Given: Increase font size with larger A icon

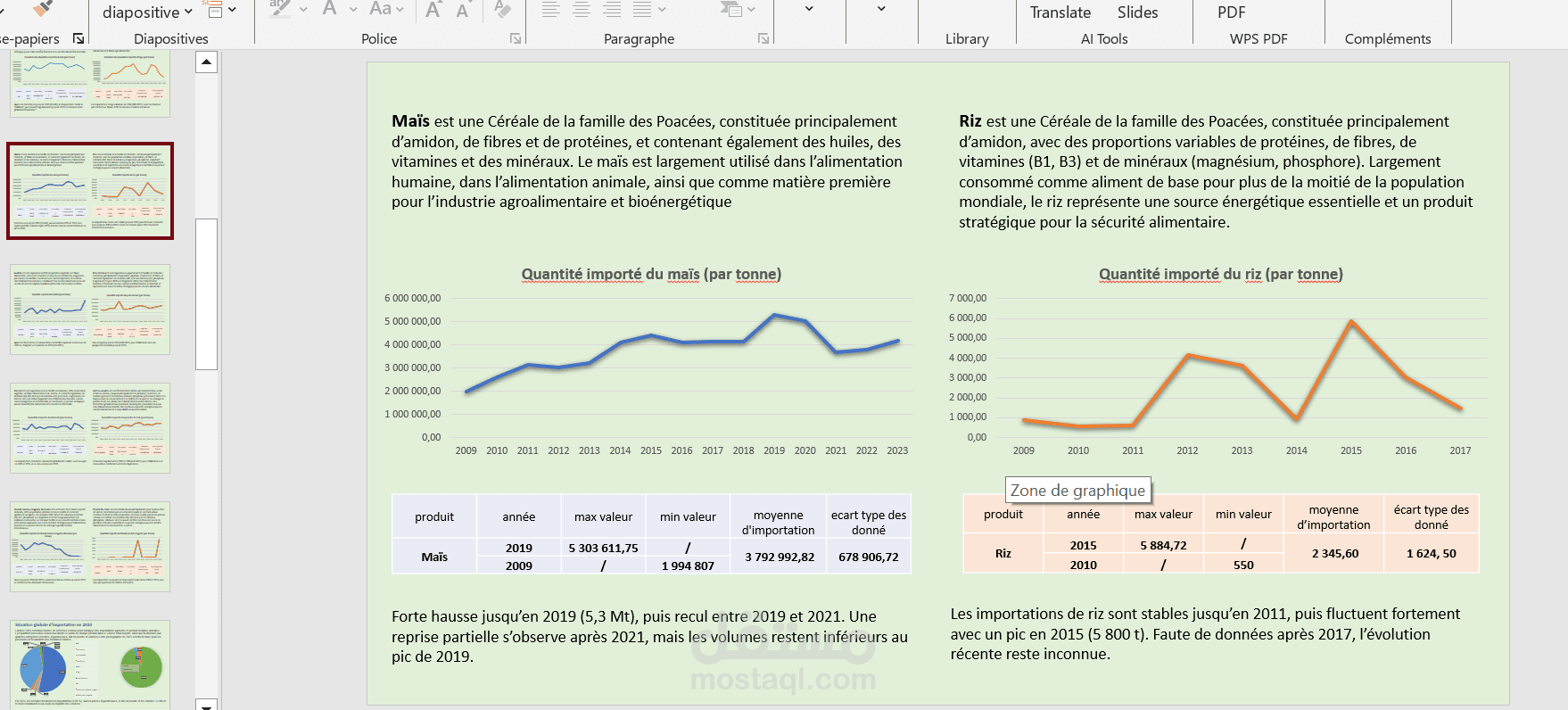Looking at the screenshot, I should pyautogui.click(x=433, y=10).
